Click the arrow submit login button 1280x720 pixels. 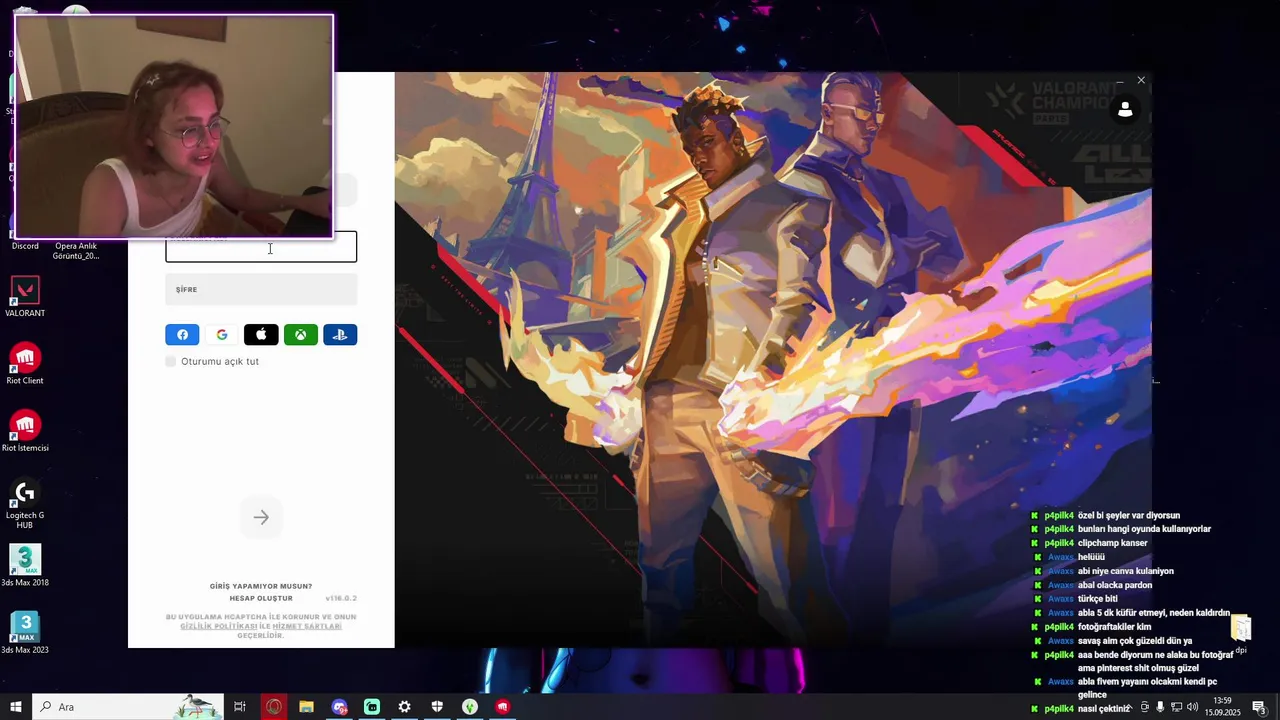coord(261,517)
